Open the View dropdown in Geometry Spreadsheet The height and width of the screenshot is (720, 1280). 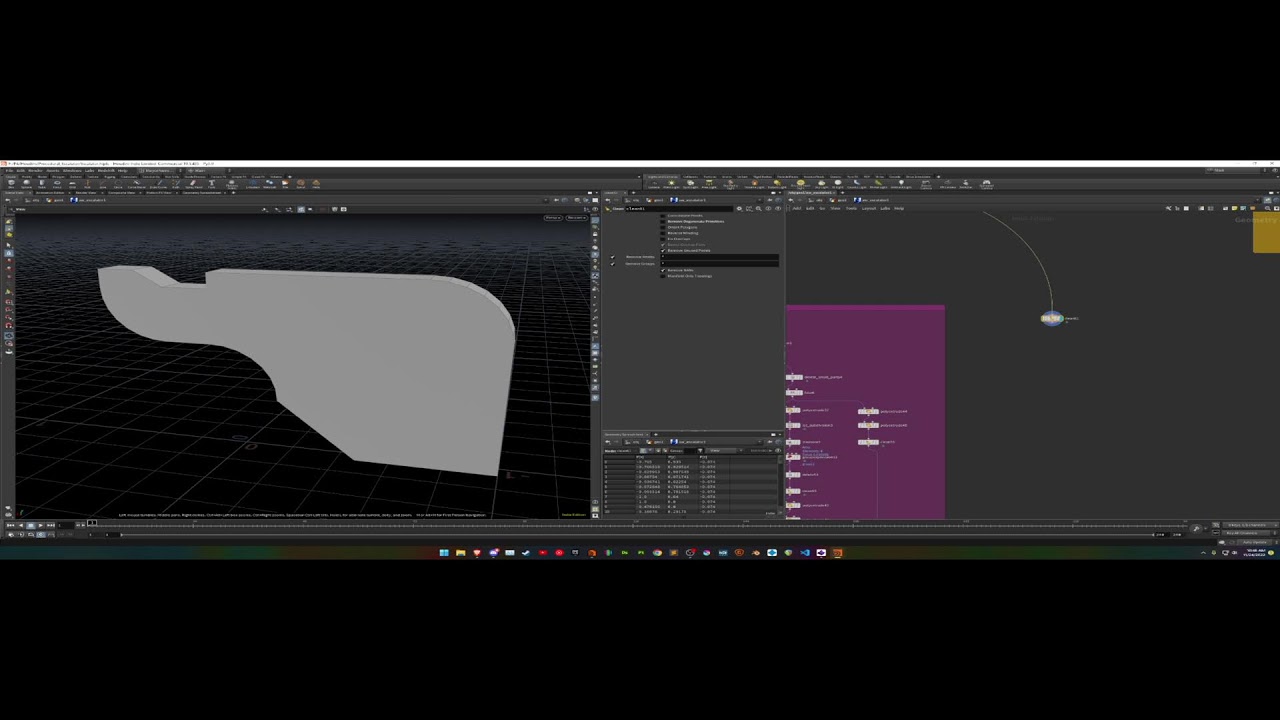click(723, 451)
